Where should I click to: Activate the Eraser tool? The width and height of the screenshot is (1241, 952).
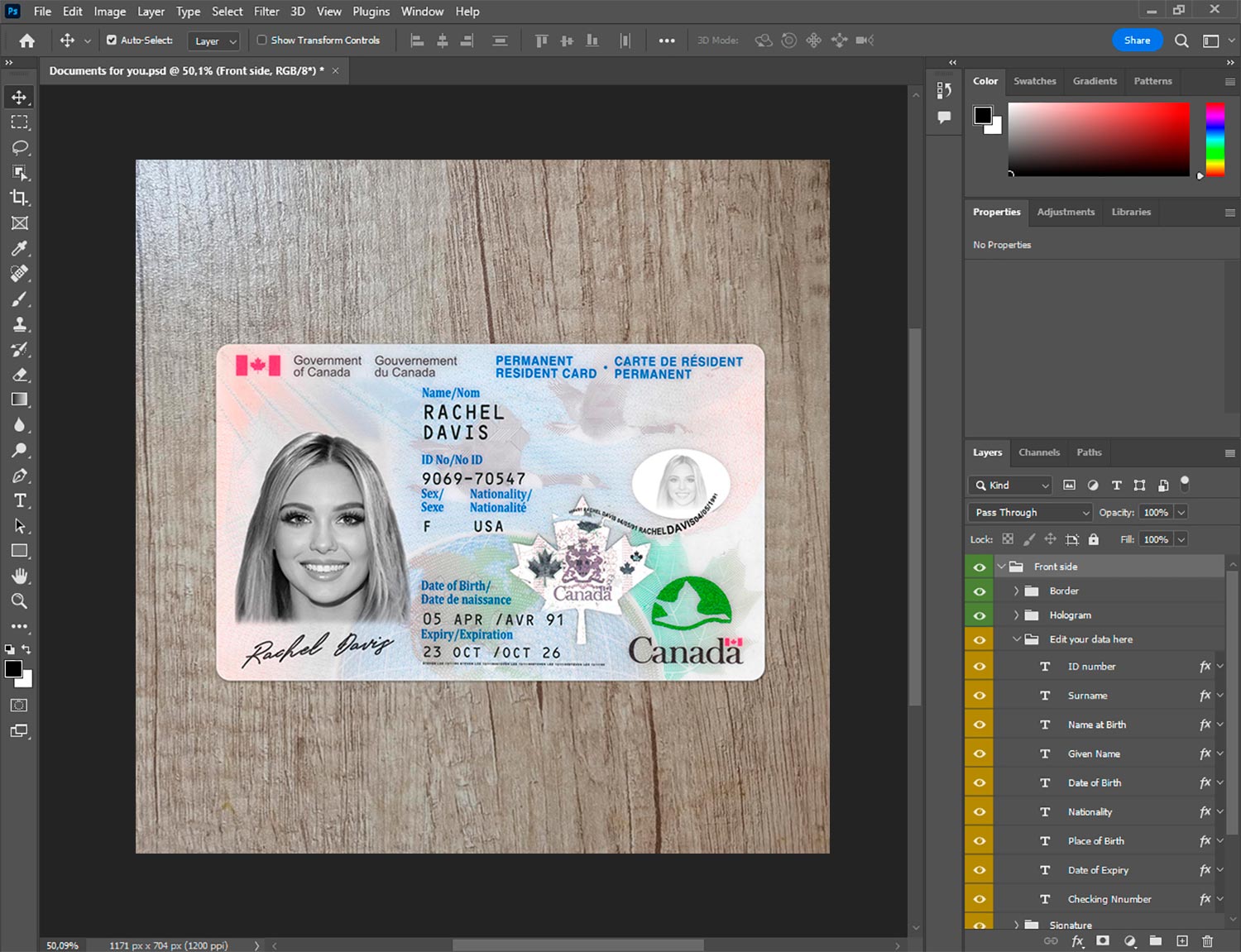click(x=19, y=375)
